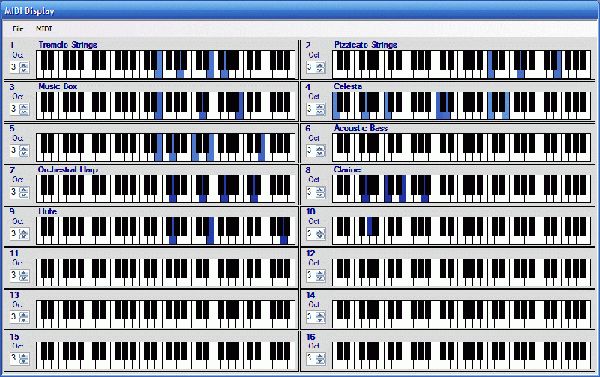Click the highlighted blue key on channel 10
600x377 pixels.
pyautogui.click(x=369, y=226)
